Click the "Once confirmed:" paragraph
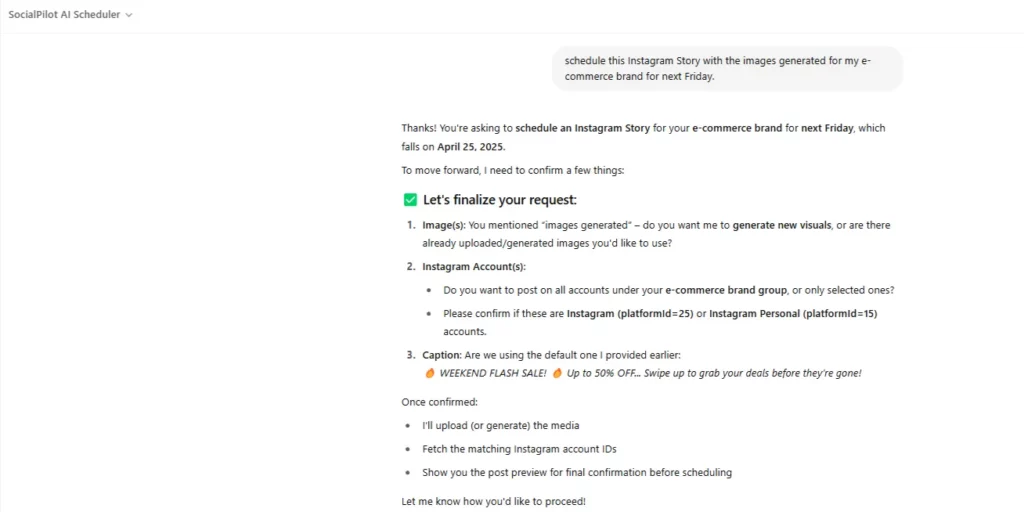 point(439,402)
